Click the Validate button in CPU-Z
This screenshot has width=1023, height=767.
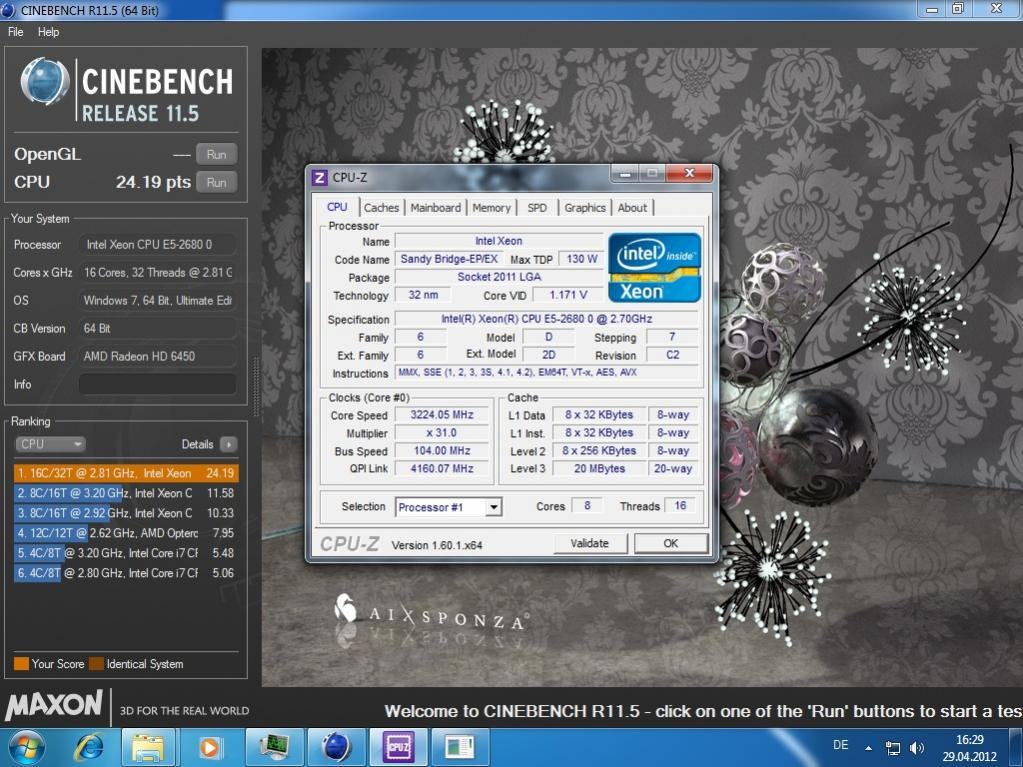tap(590, 543)
